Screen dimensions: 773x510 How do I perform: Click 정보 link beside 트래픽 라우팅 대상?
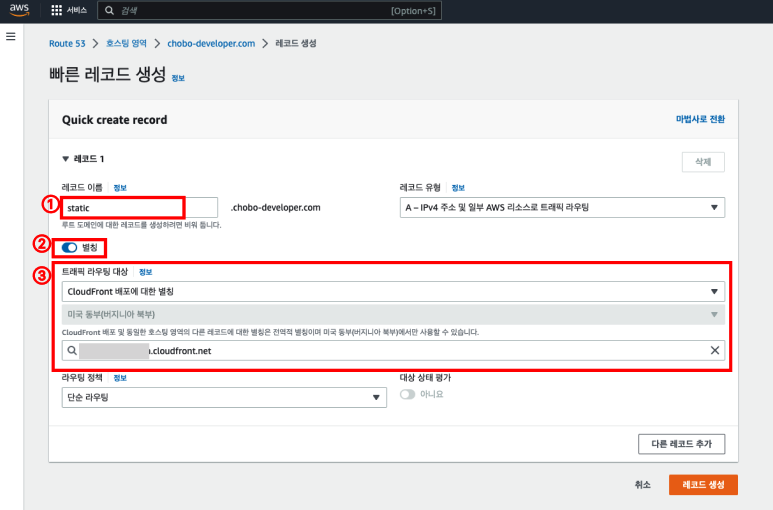pos(145,272)
